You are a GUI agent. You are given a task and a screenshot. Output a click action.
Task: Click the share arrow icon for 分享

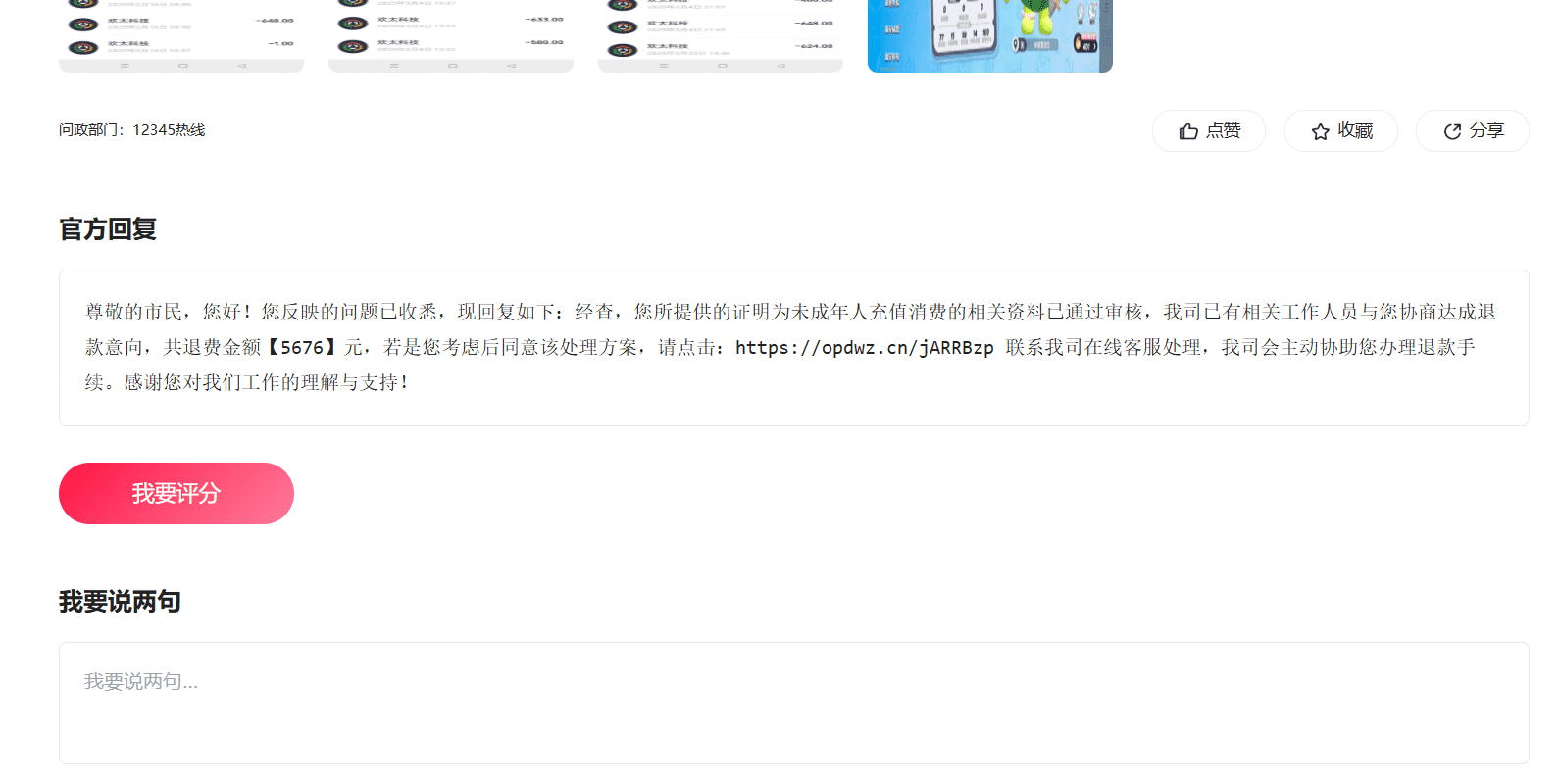1452,131
